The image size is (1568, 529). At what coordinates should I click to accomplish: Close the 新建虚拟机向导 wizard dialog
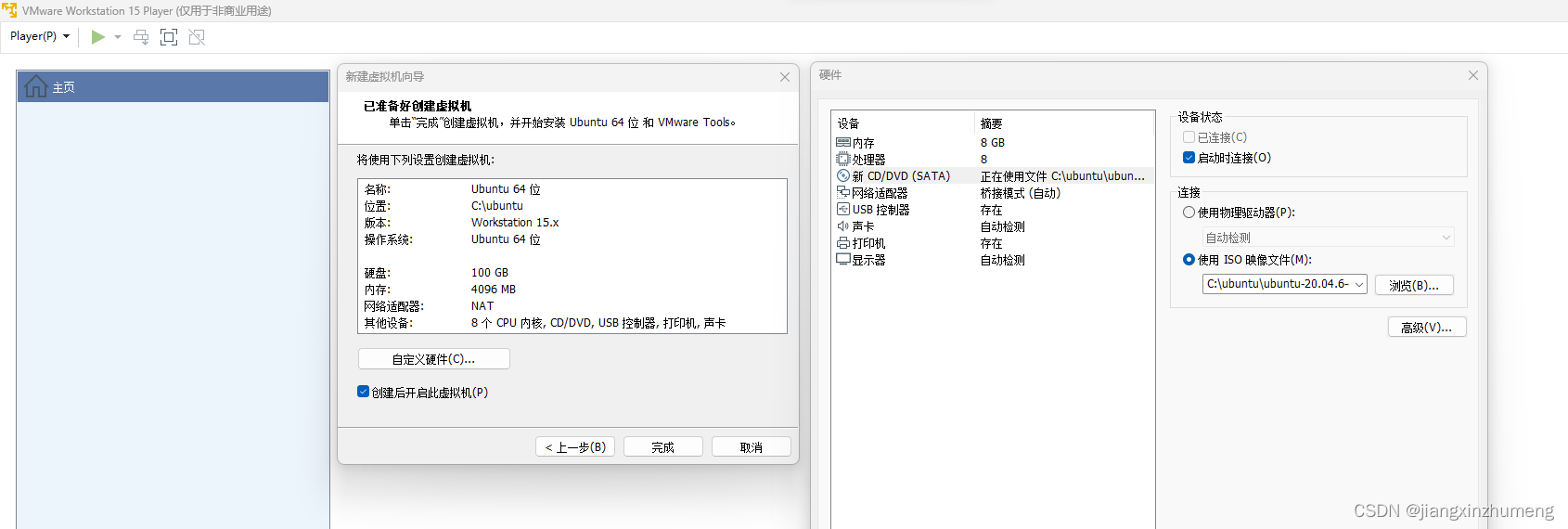coord(785,77)
